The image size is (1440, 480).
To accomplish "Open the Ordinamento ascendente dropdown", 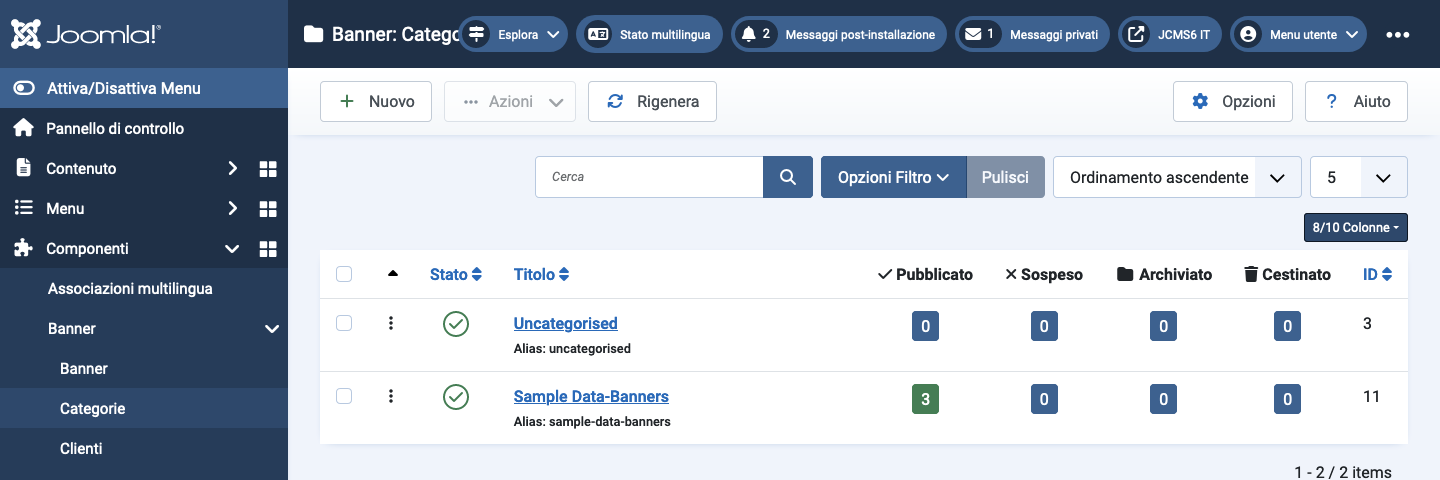I will 1177,177.
